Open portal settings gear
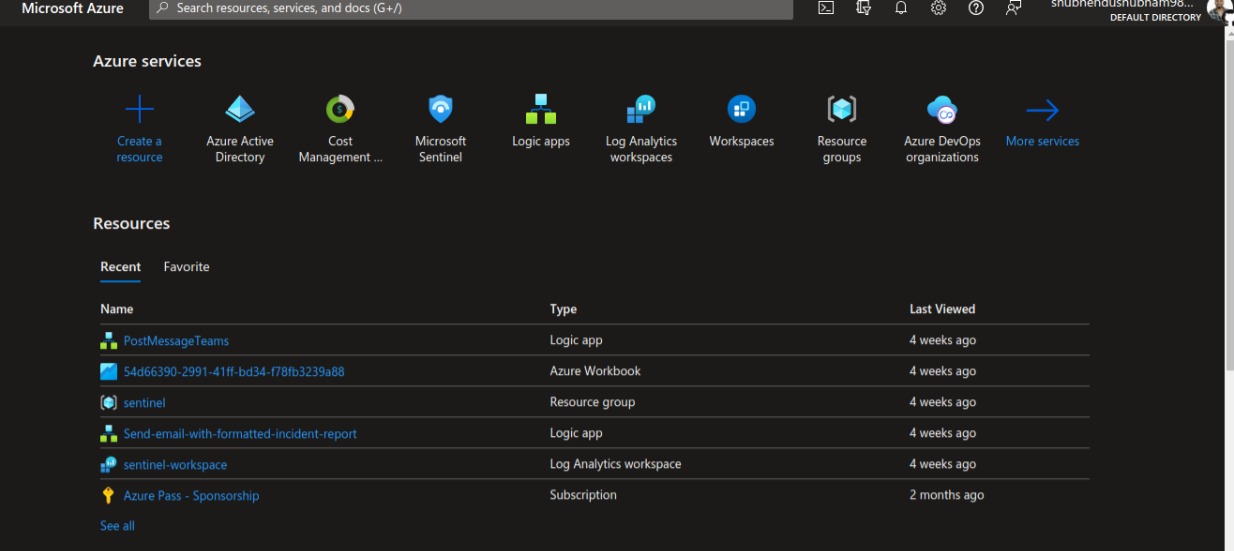Image resolution: width=1234 pixels, height=551 pixels. [938, 7]
